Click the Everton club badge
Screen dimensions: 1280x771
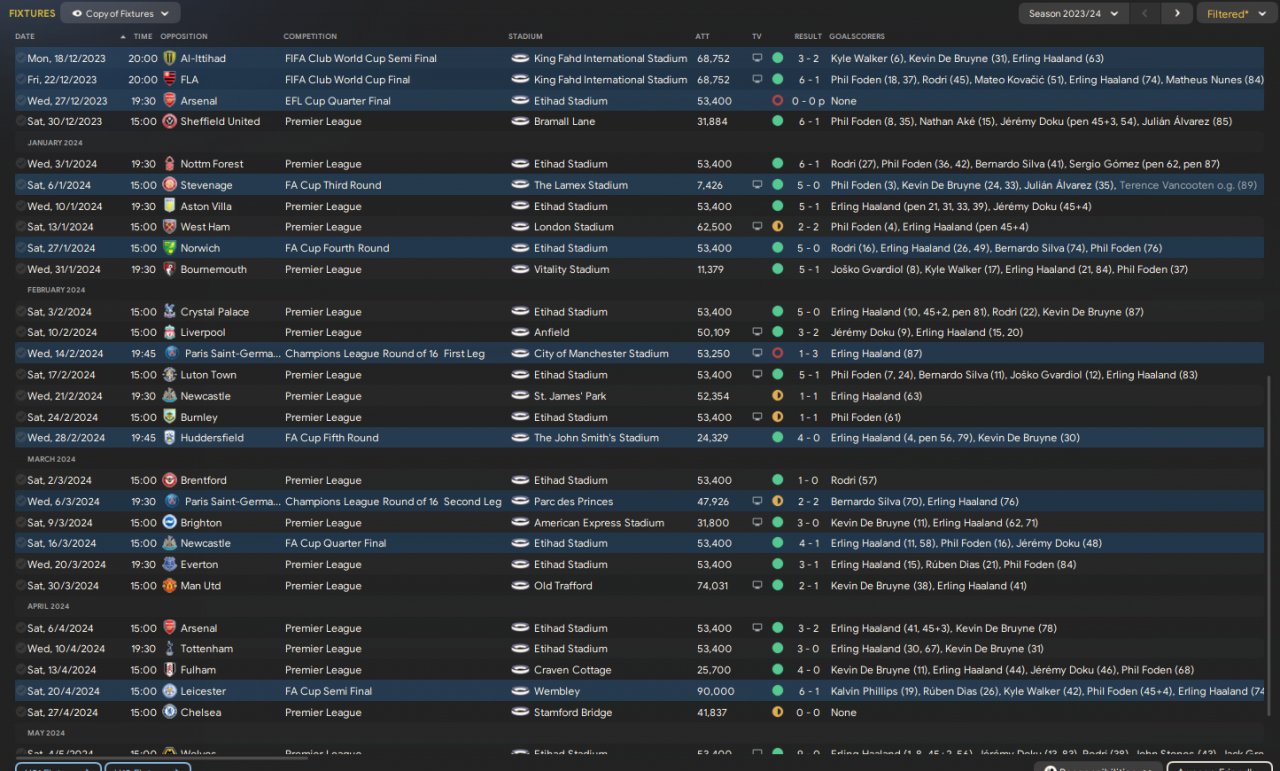click(x=169, y=565)
